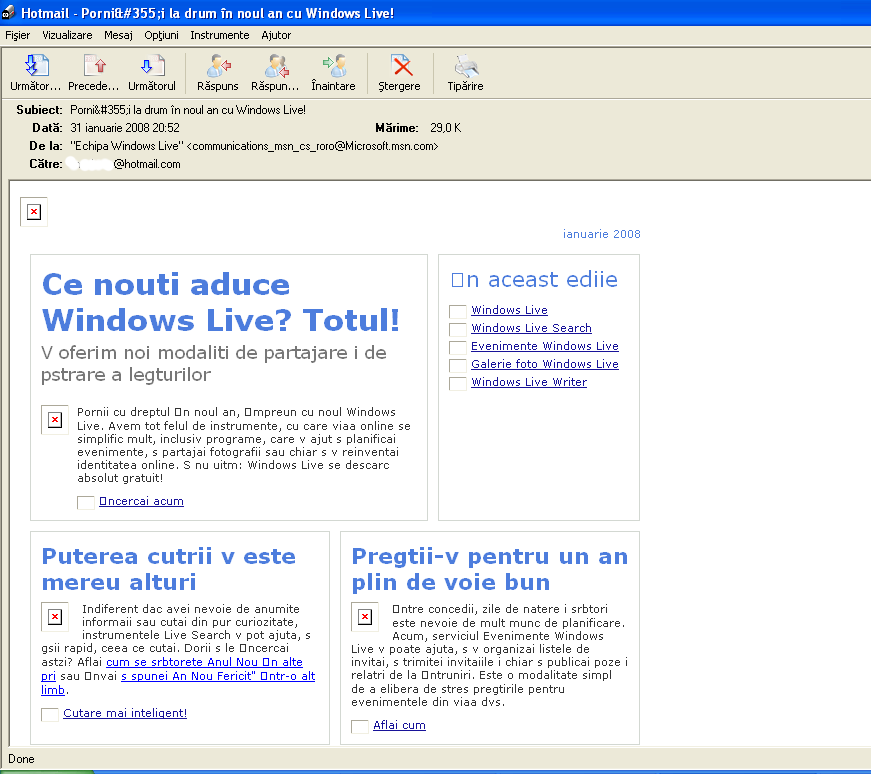Click headline 'Ce nouti aduce Windows Live? Totul!'
Screen dimensions: 871x774
tap(221, 302)
